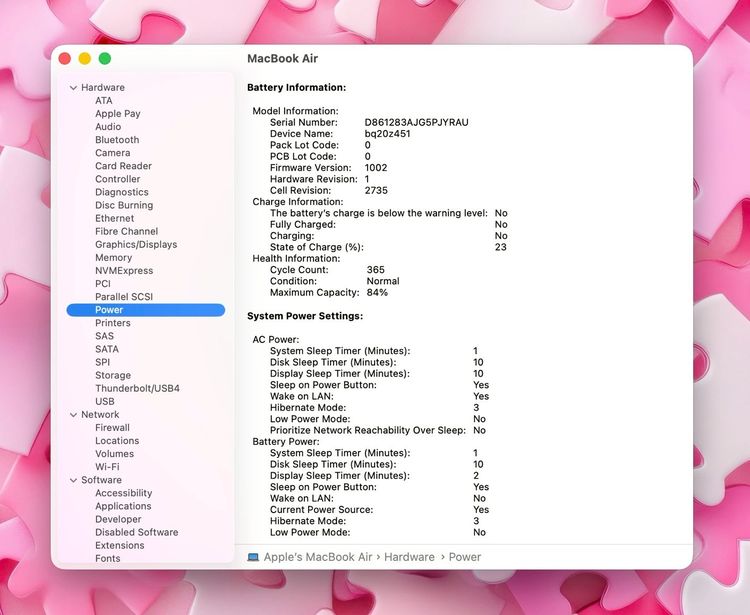Click Power in the path bar
750x615 pixels.
click(465, 557)
